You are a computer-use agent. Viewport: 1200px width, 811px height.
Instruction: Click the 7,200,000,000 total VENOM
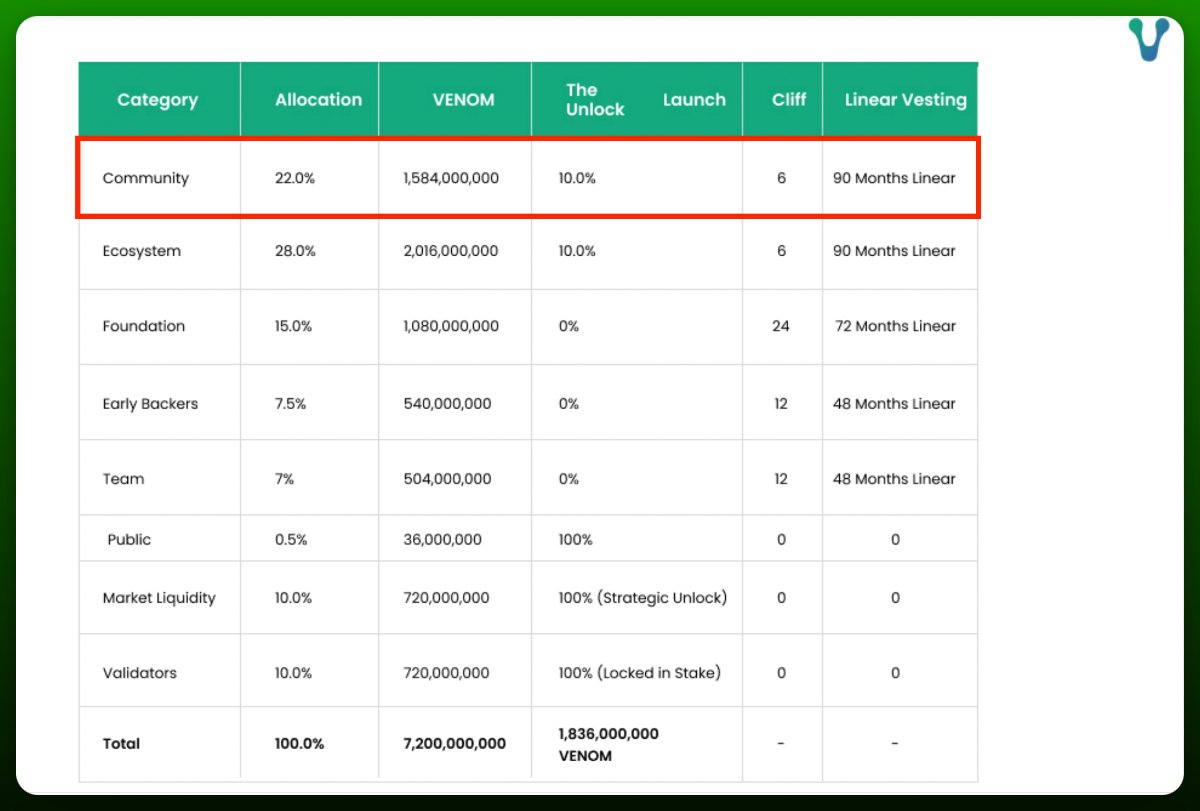coord(454,744)
